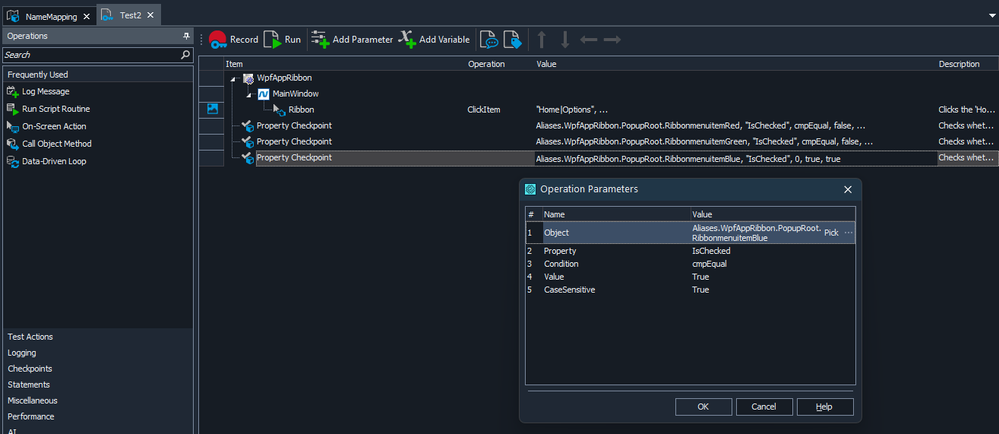
Task: Open the Logging category
Action: [x=98, y=352]
